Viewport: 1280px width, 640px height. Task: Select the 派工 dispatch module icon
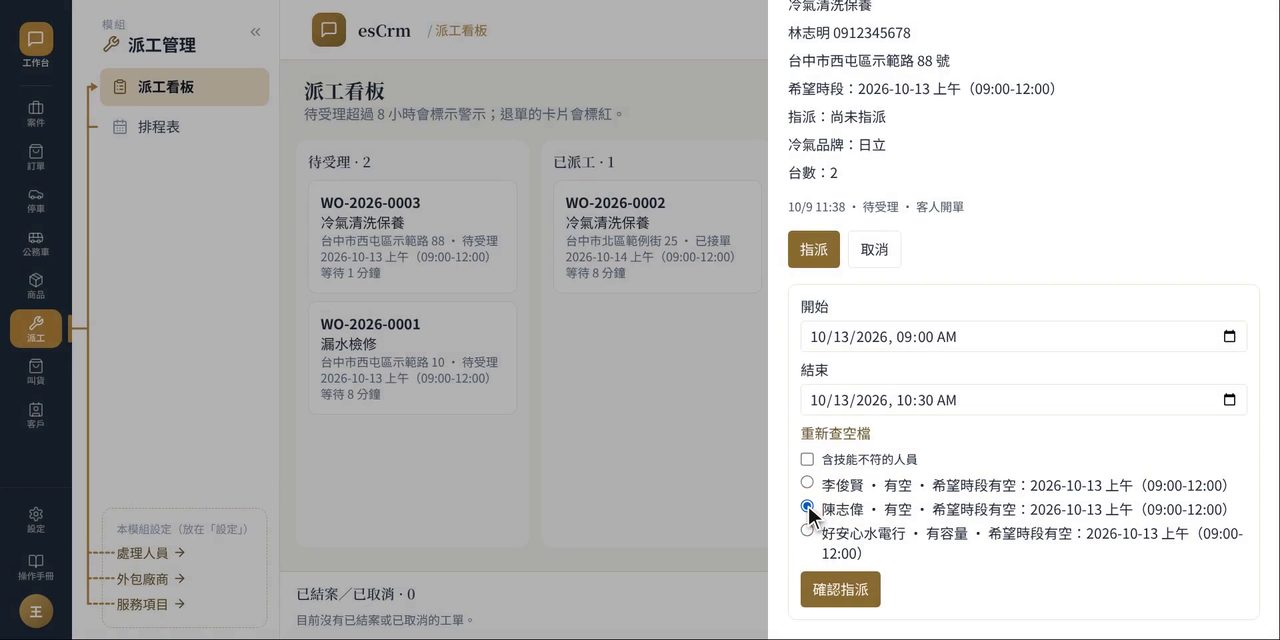(x=36, y=329)
